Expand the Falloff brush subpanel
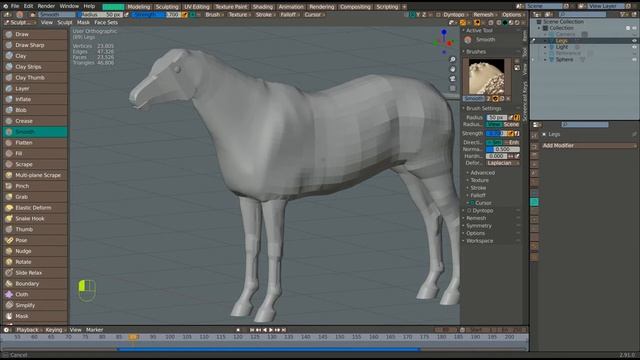Viewport: 640px width, 360px height. (478, 196)
